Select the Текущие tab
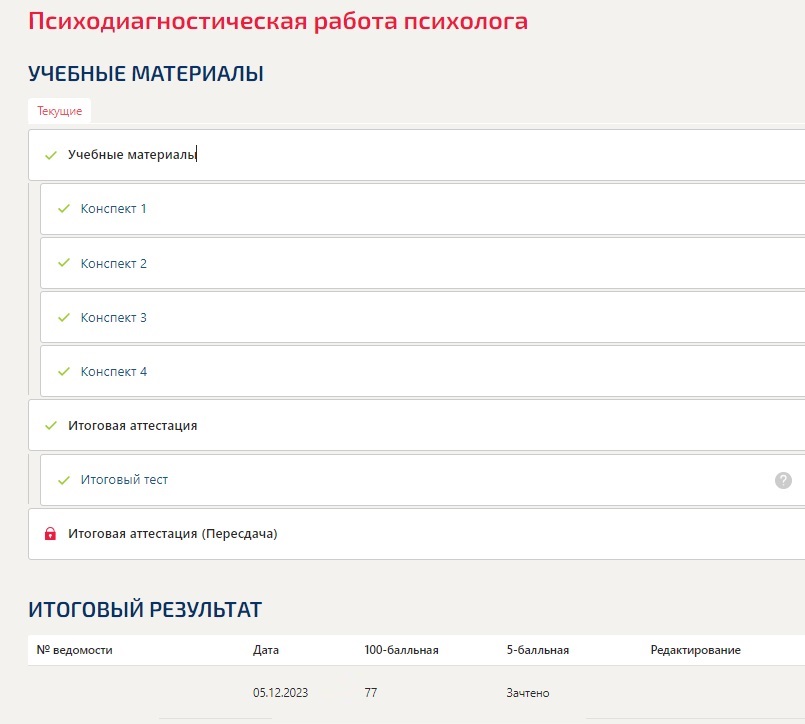805x724 pixels. (x=60, y=111)
